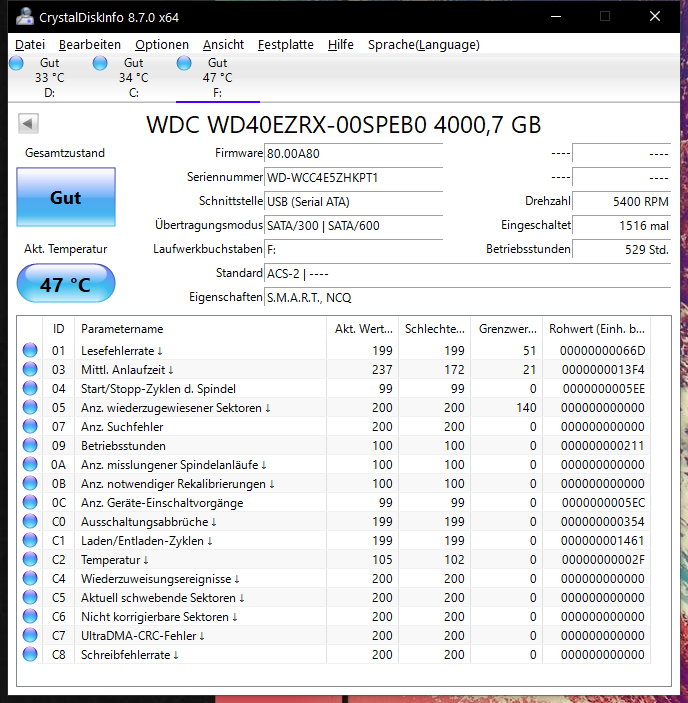
Task: Click the Übertragungsmodus SATA/300 | SATA/600 field
Action: pyautogui.click(x=354, y=226)
